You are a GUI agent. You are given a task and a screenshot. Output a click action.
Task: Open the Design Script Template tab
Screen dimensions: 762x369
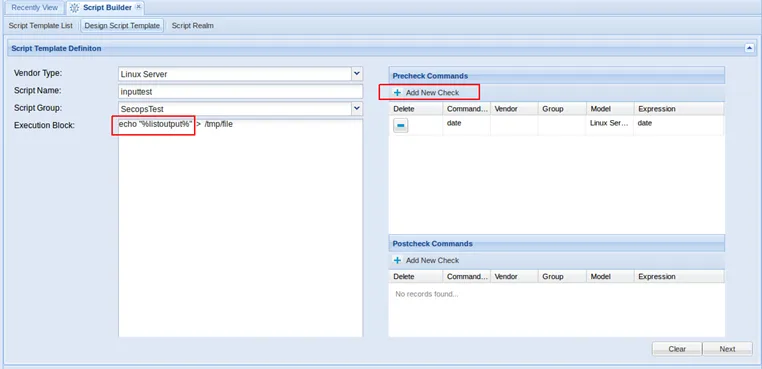tap(122, 26)
